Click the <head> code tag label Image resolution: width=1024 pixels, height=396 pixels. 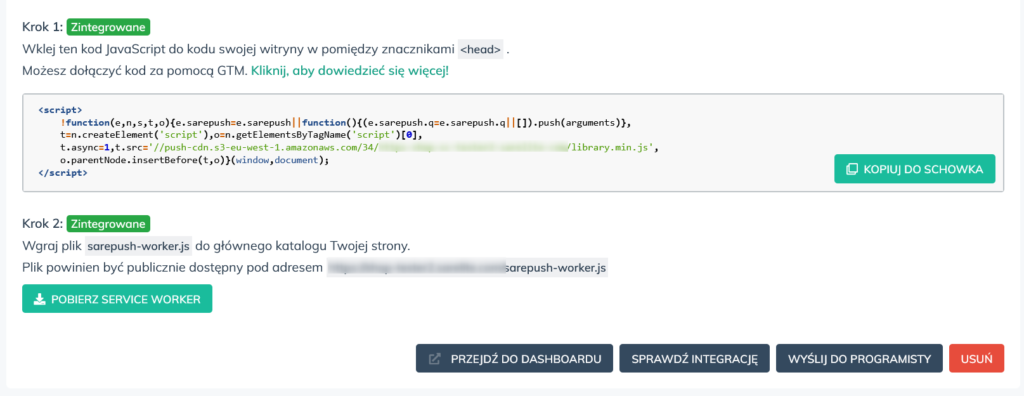(x=480, y=49)
